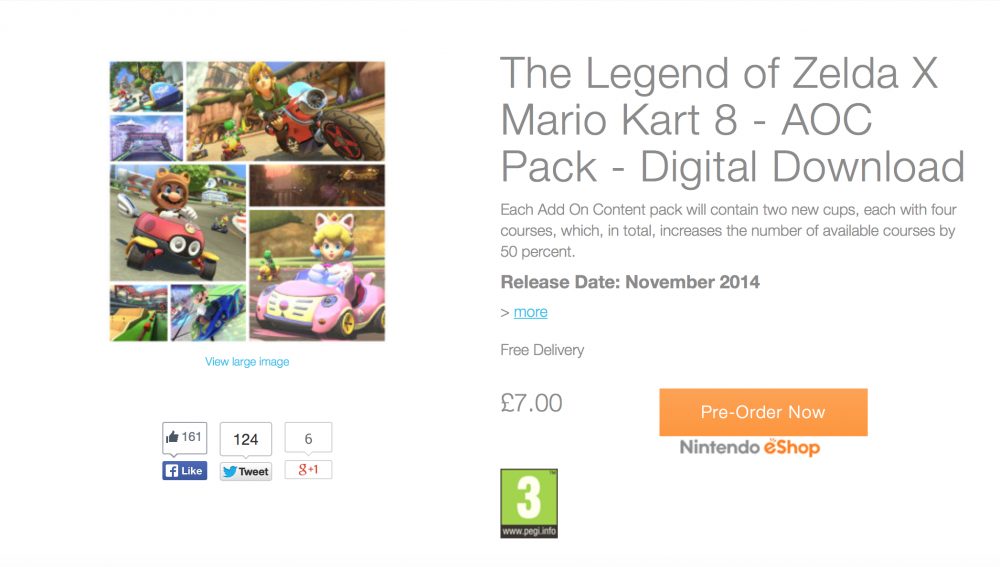Click the Twitter Tweet button

tap(246, 471)
